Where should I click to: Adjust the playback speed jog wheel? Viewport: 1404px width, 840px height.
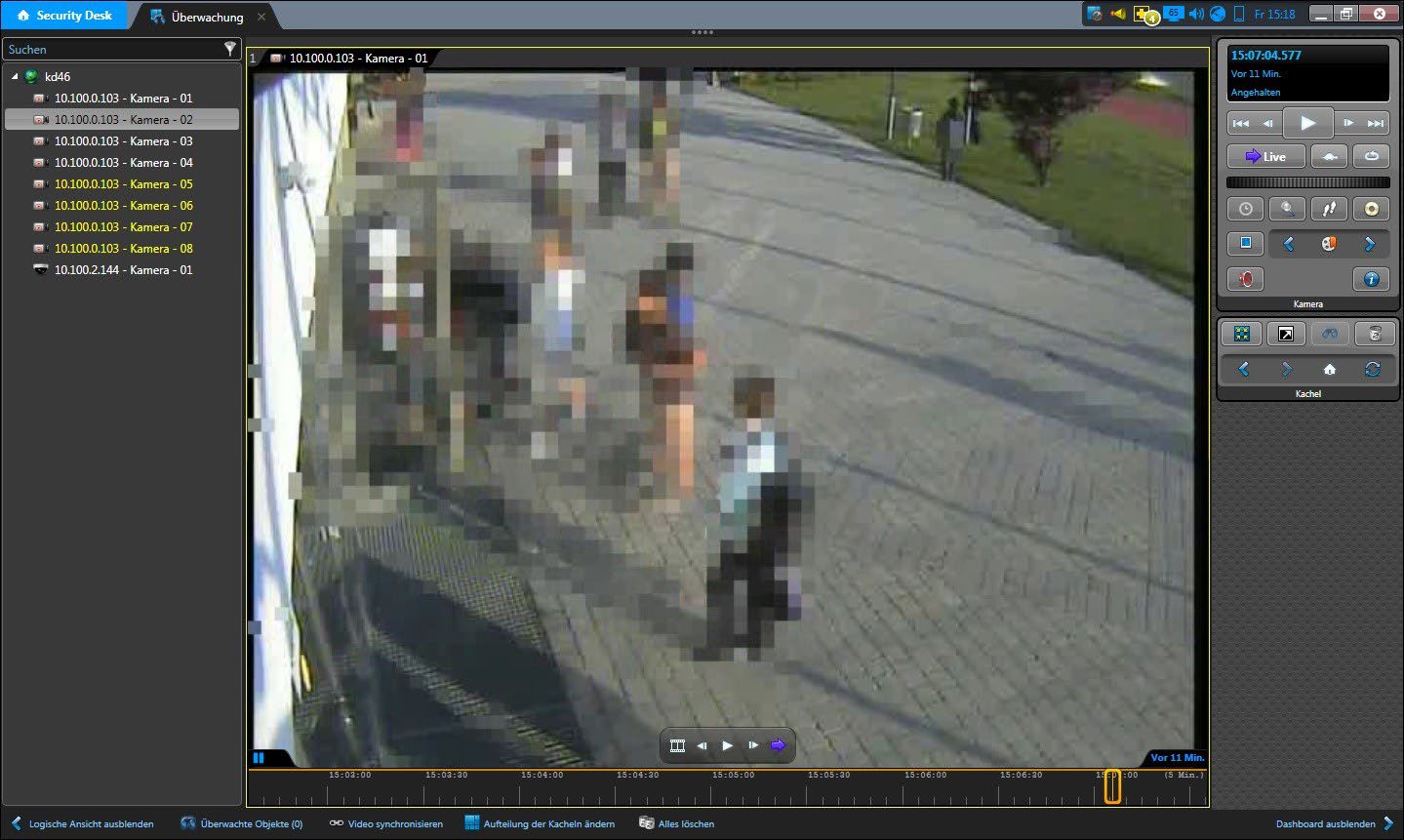(1307, 182)
